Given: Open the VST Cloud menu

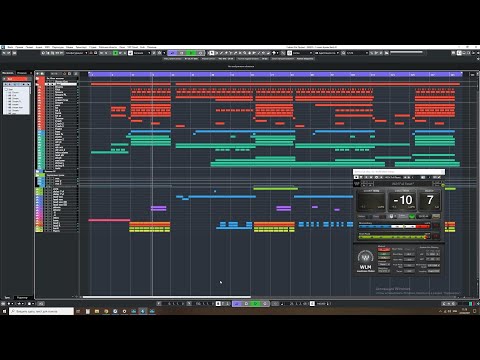Looking at the screenshot, I should click(x=132, y=47).
